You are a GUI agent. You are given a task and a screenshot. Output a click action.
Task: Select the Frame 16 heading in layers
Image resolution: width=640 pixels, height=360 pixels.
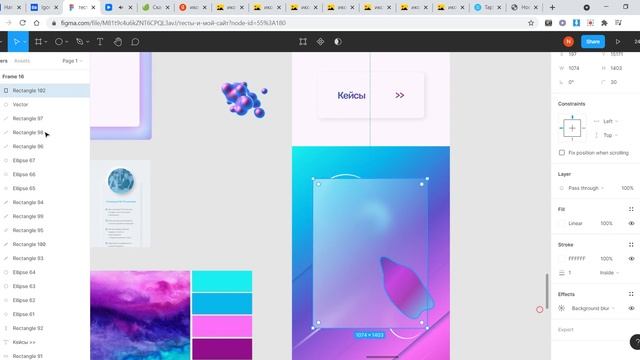13,76
